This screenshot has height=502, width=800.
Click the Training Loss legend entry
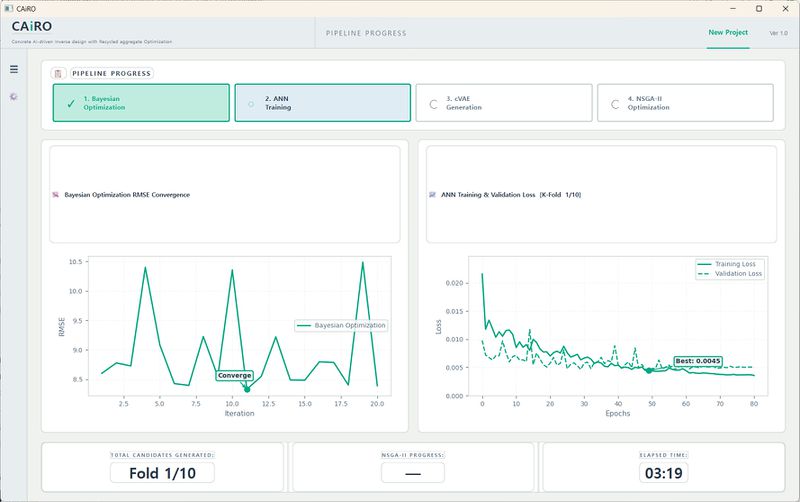730,264
